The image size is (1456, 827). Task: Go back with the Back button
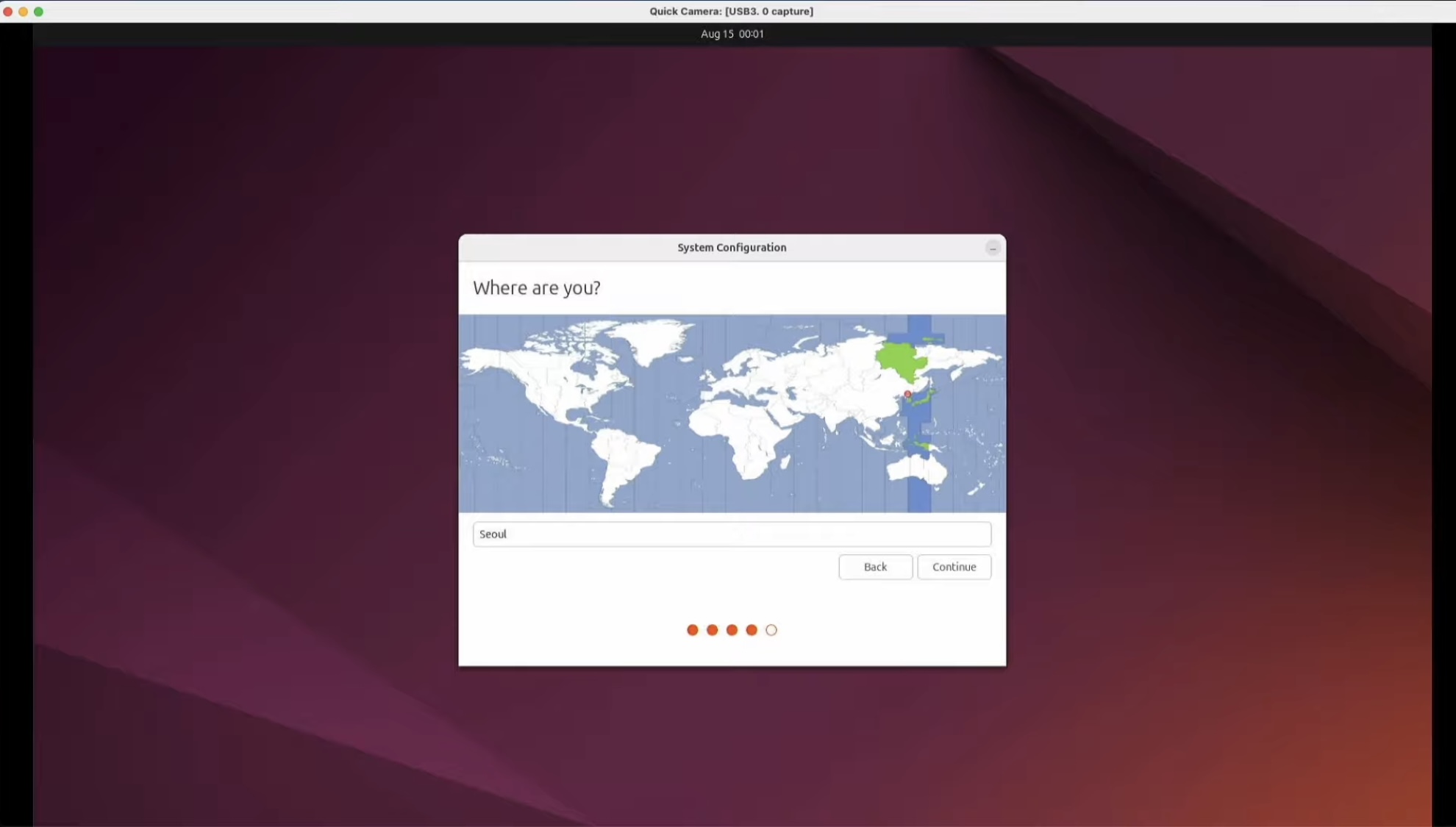(875, 567)
